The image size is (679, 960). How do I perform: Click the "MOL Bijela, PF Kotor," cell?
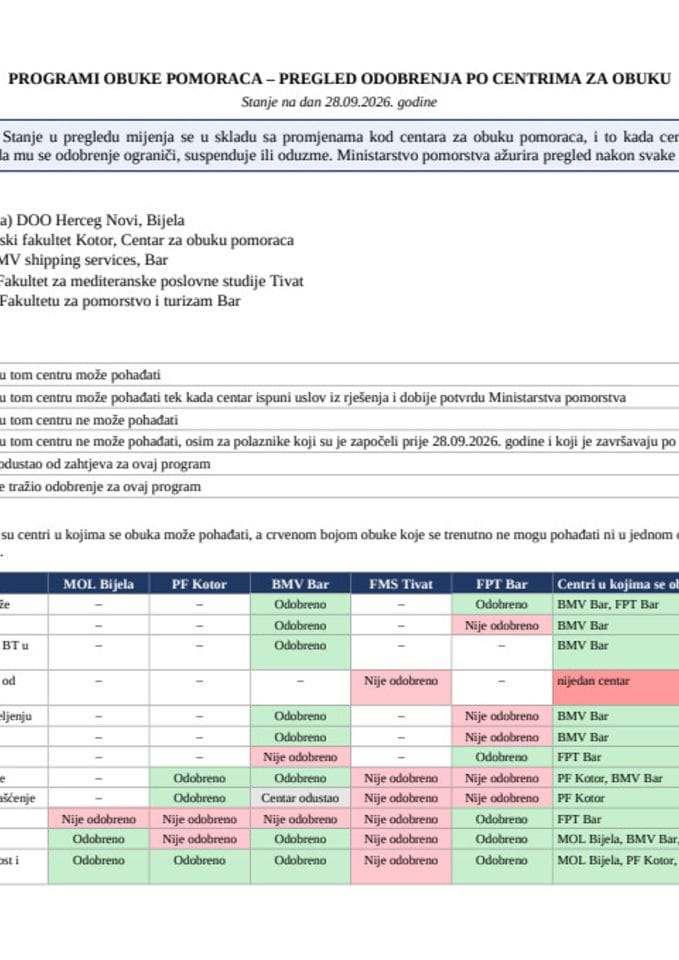616,867
